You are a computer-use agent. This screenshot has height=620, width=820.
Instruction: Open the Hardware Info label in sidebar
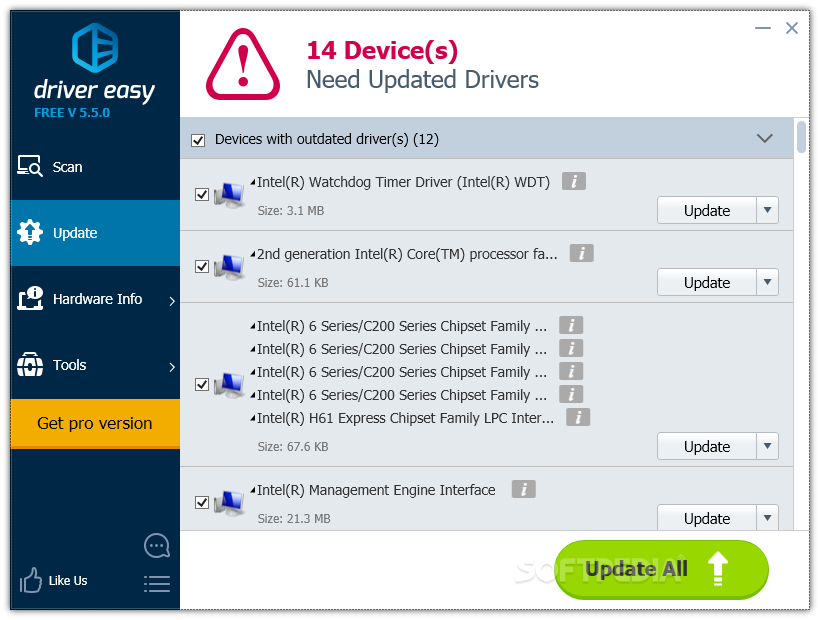point(97,299)
